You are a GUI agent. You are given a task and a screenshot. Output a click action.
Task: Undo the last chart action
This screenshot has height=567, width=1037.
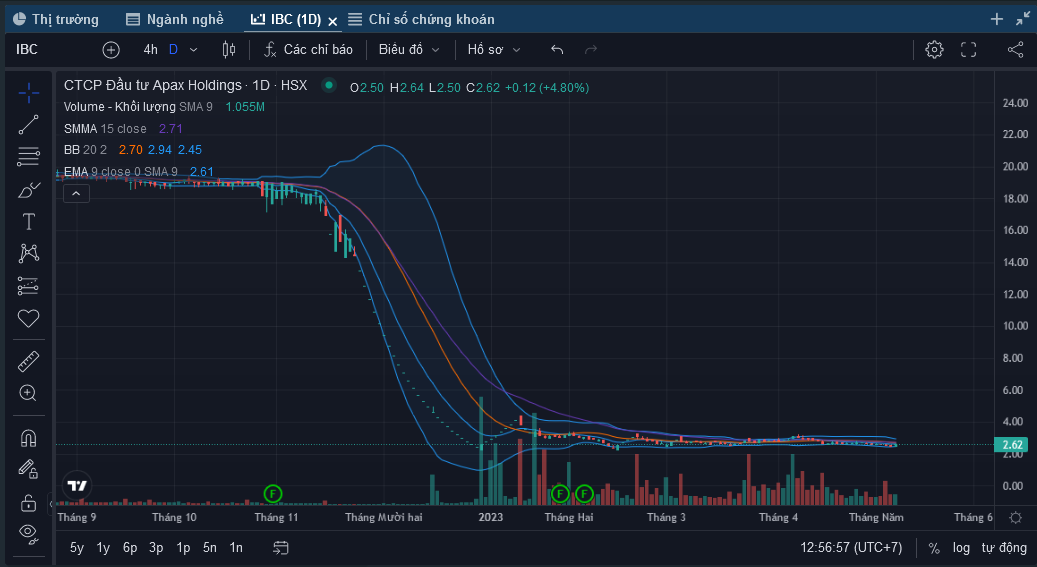pyautogui.click(x=557, y=50)
